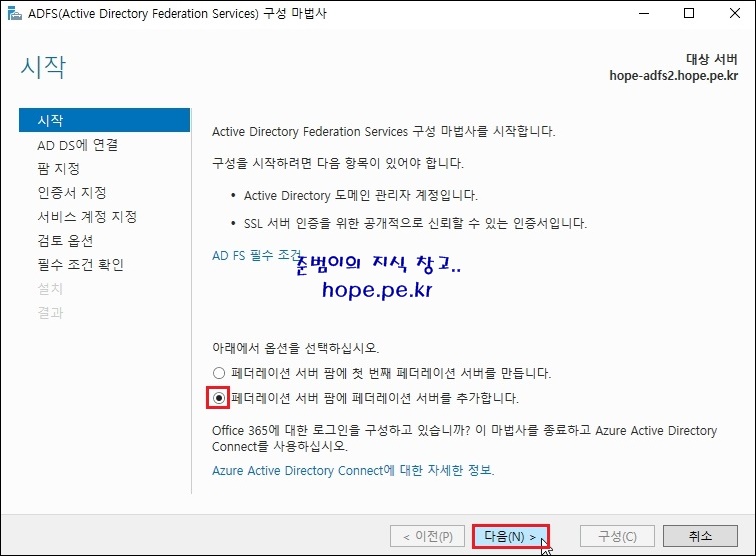This screenshot has height=556, width=756.
Task: Click the 아래에서 옵션을 선택하십시오 text
Action: point(296,348)
